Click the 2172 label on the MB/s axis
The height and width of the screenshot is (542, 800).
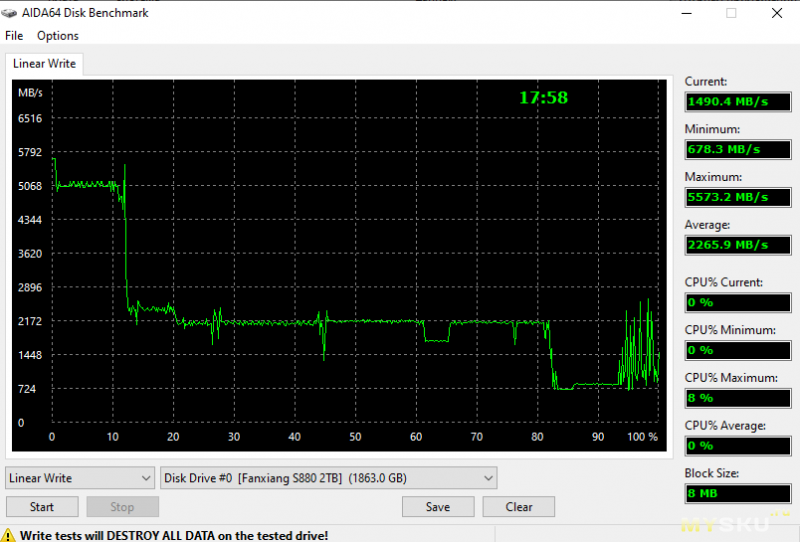tap(30, 321)
